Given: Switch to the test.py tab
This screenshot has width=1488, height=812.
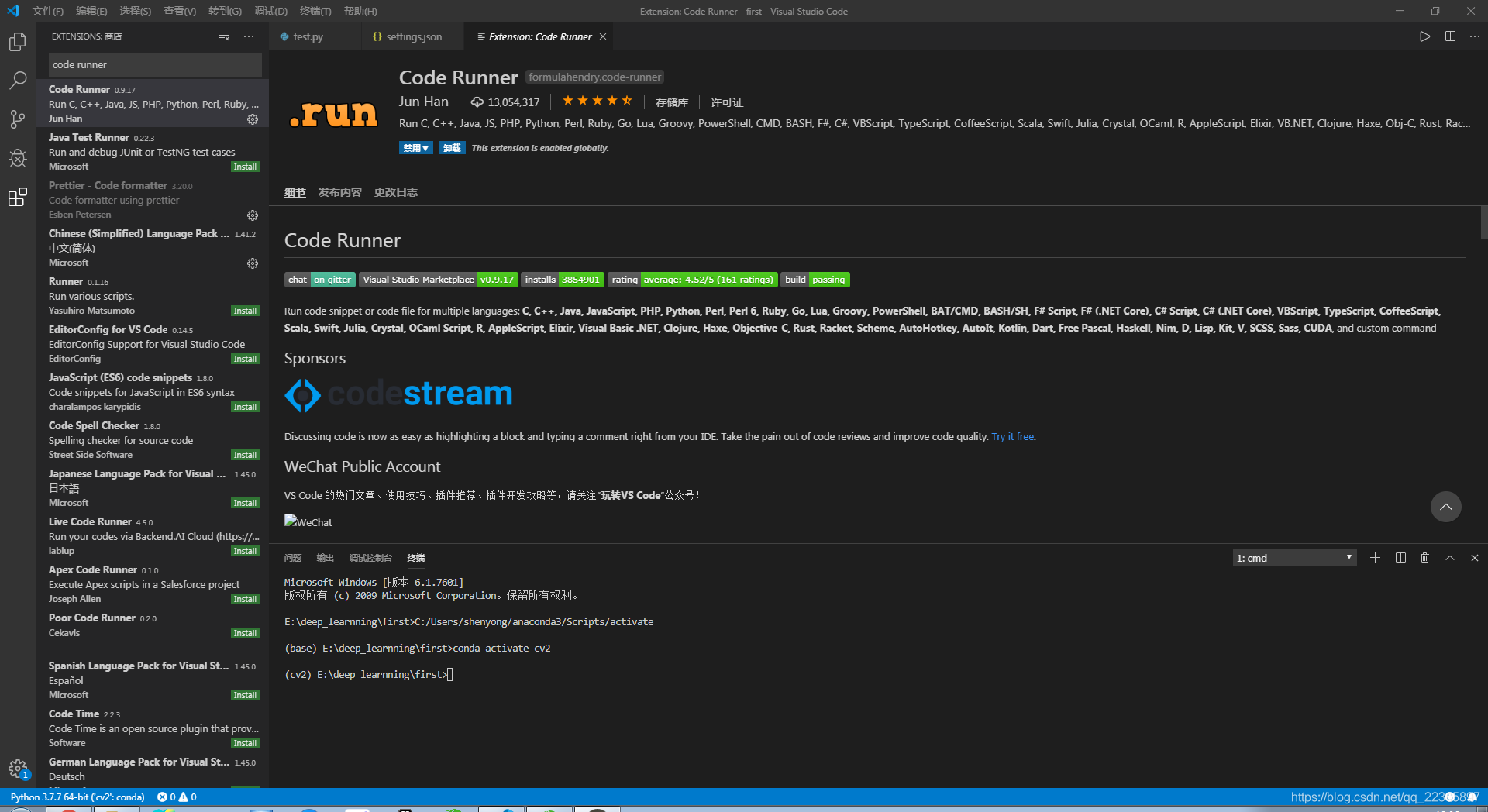Looking at the screenshot, I should (308, 36).
